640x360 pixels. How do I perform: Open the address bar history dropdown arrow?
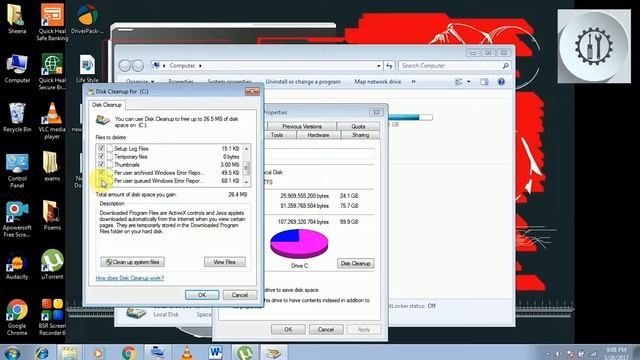coord(379,66)
